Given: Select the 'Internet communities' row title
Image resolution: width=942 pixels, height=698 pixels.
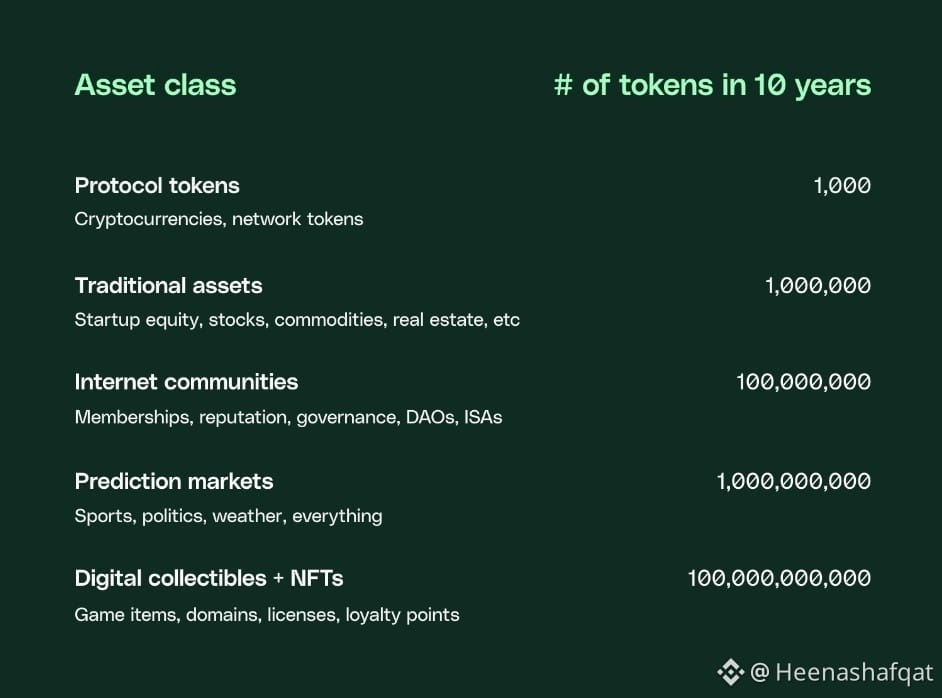Looking at the screenshot, I should point(186,382).
